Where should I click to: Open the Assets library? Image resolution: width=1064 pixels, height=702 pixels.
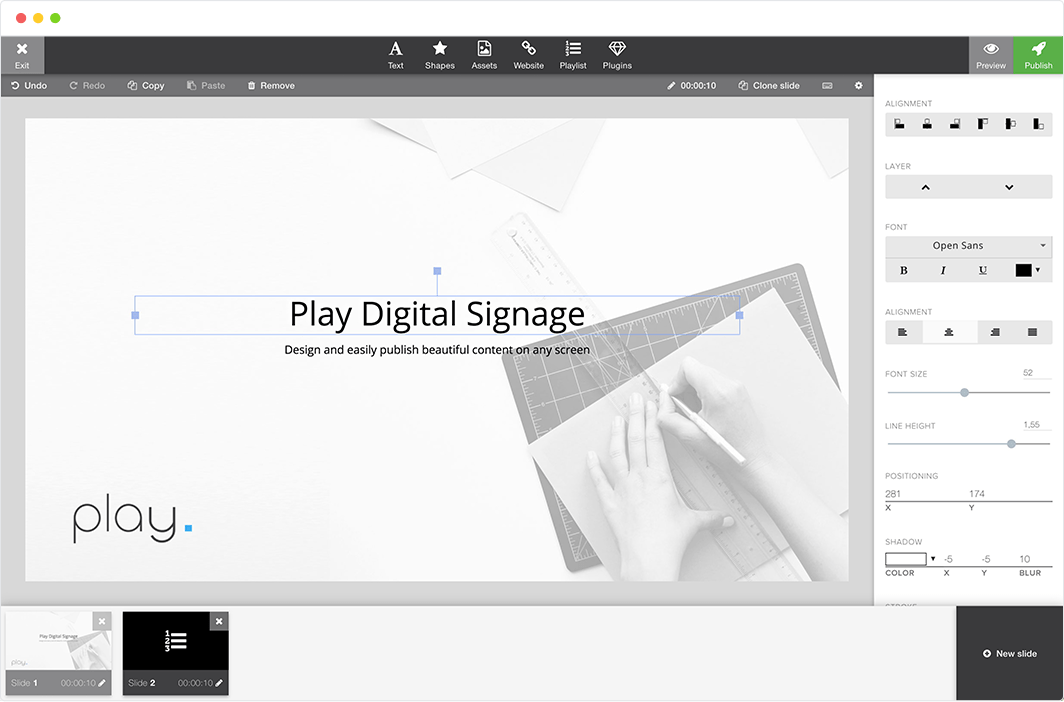(x=484, y=55)
